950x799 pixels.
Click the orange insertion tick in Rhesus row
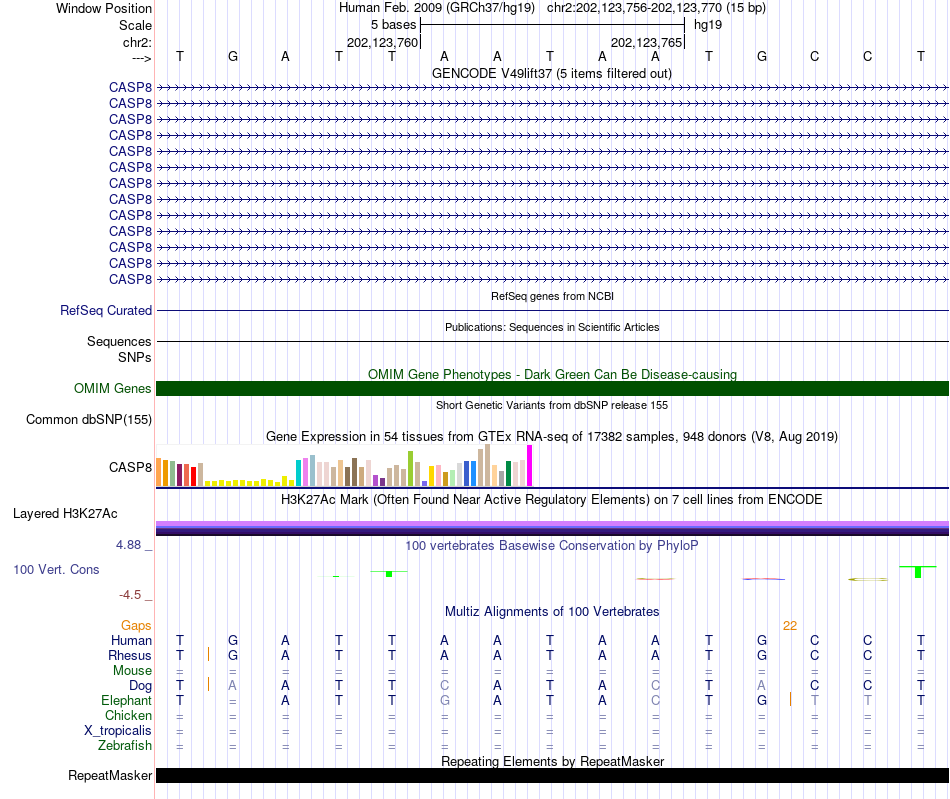[208, 654]
